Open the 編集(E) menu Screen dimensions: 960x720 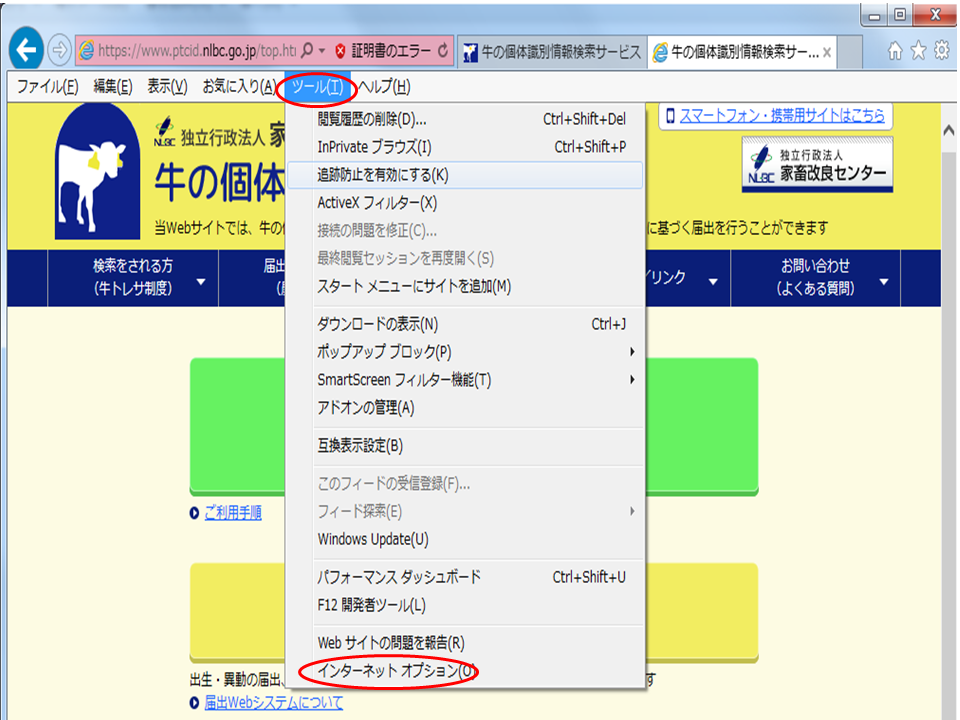pyautogui.click(x=113, y=87)
